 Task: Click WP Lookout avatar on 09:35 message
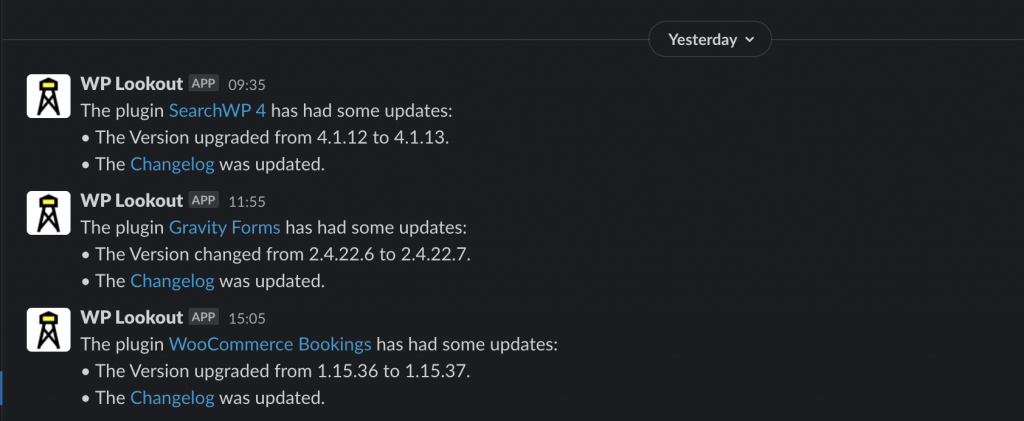48,96
